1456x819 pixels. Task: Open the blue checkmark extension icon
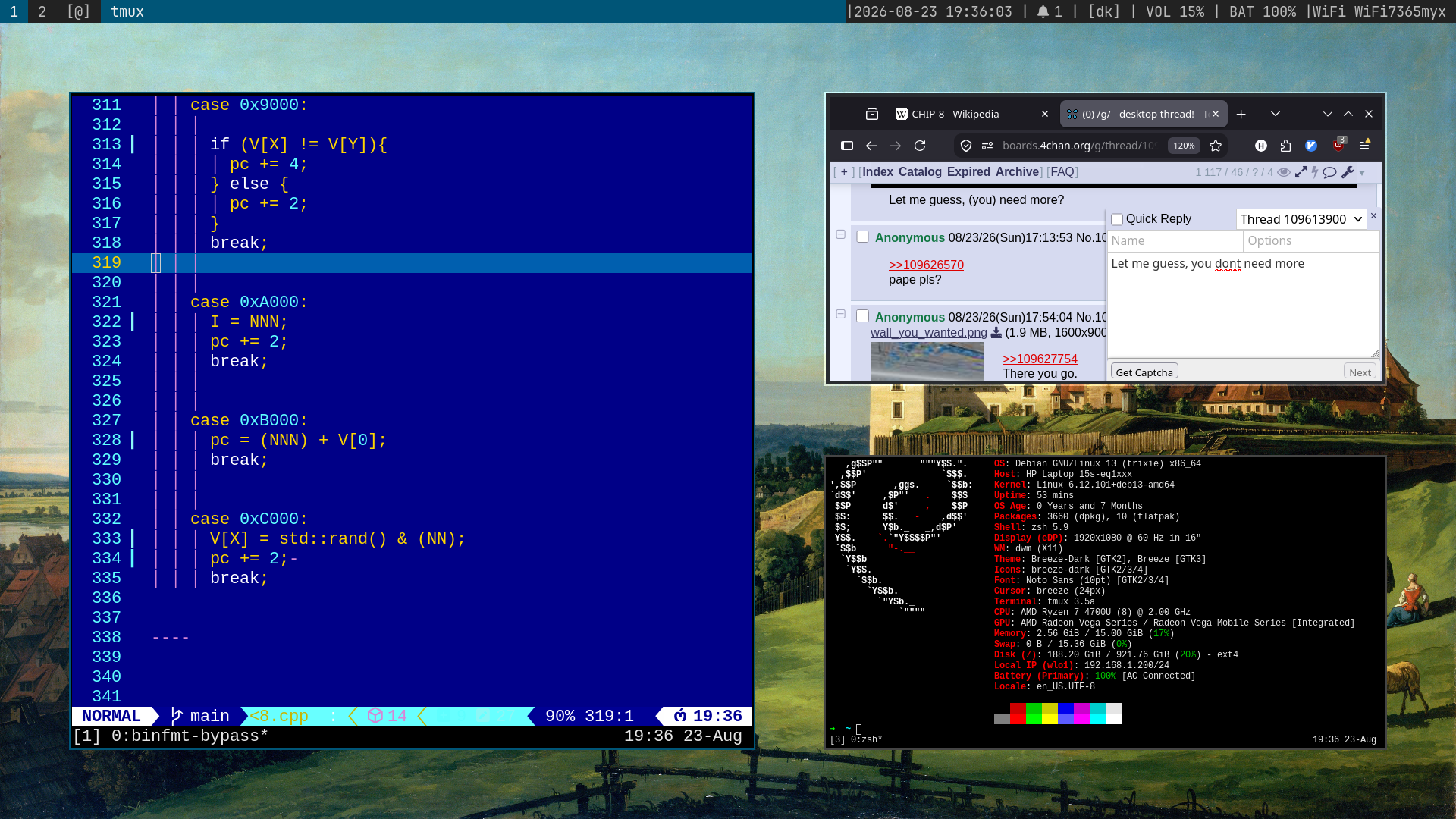point(1311,146)
